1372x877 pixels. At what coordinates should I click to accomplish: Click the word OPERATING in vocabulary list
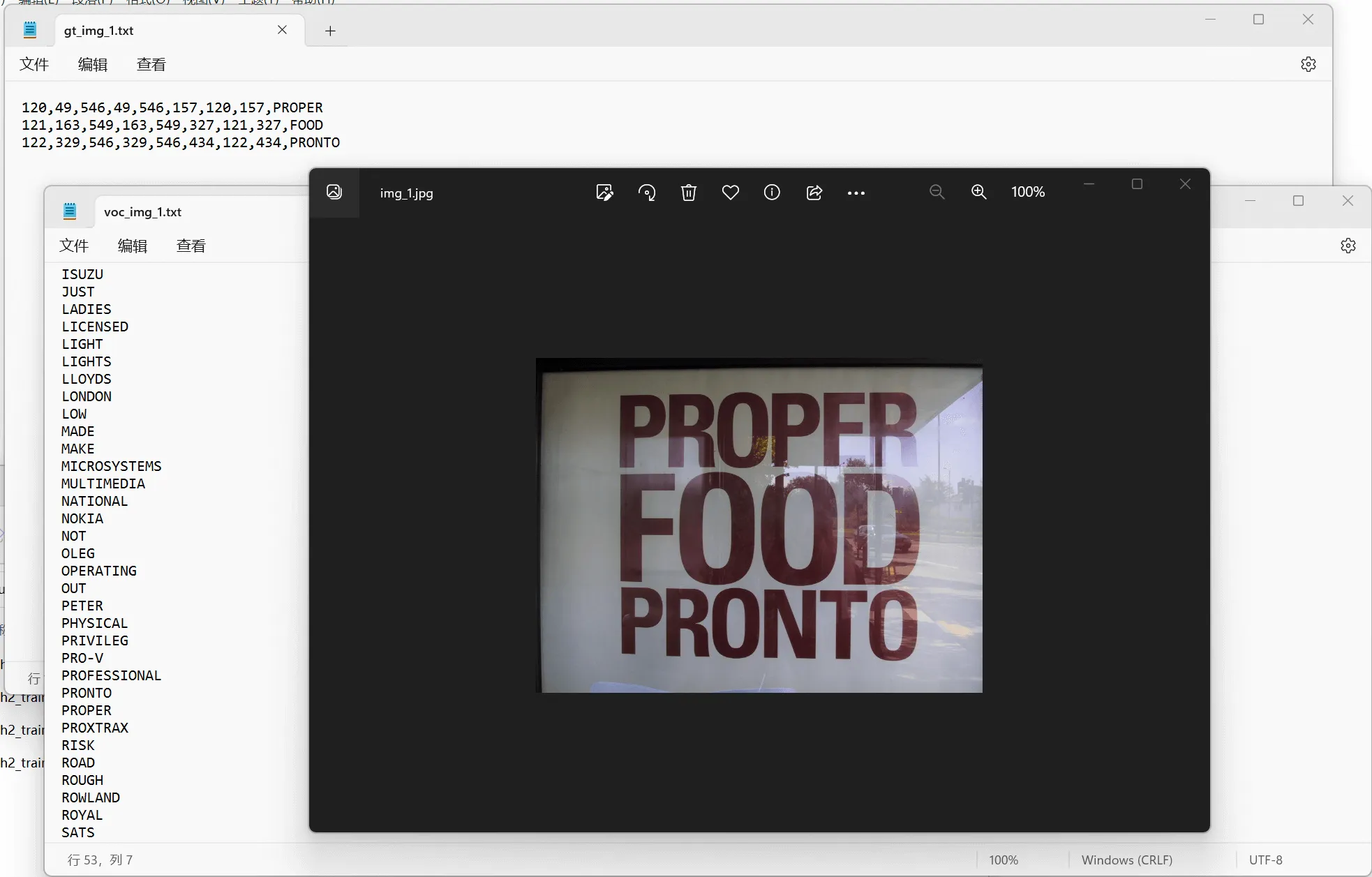click(x=99, y=571)
